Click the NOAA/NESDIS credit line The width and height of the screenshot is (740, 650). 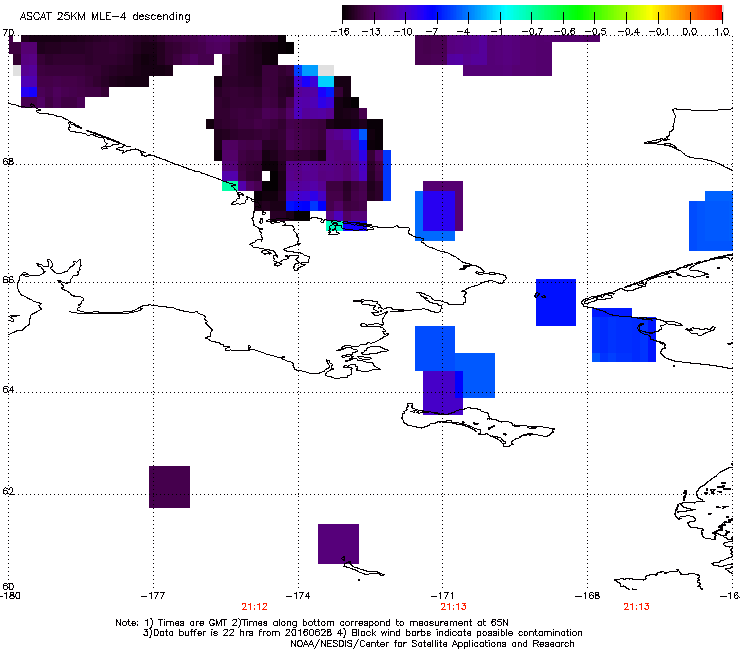click(432, 644)
